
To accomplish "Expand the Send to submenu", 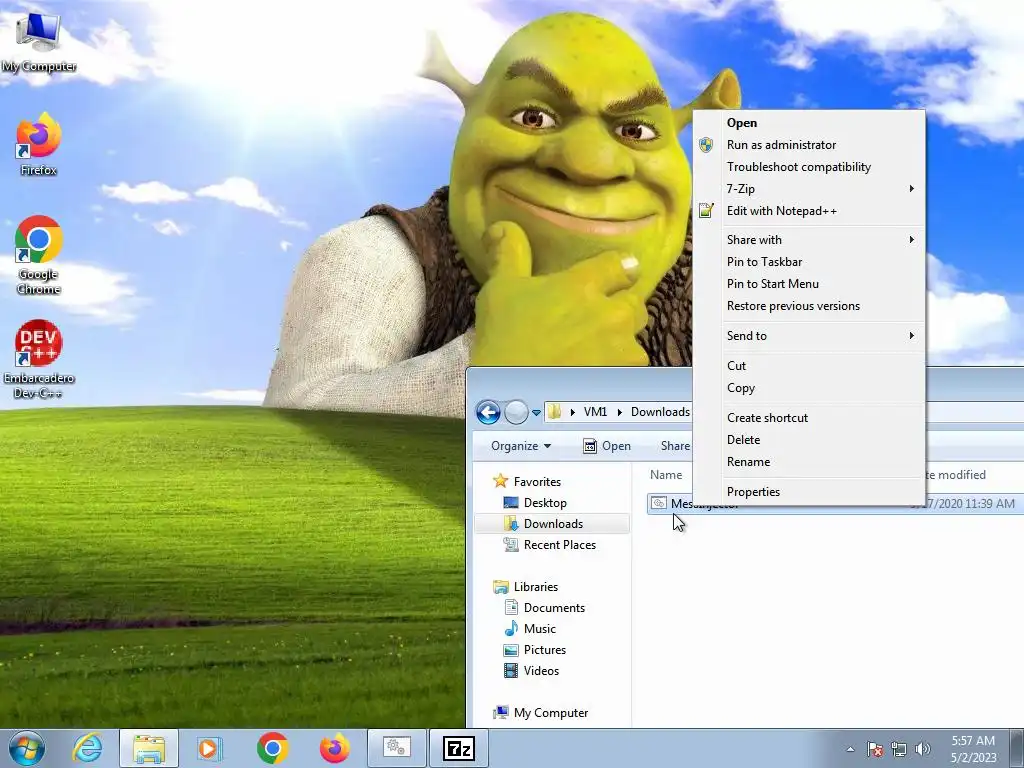I will (808, 336).
